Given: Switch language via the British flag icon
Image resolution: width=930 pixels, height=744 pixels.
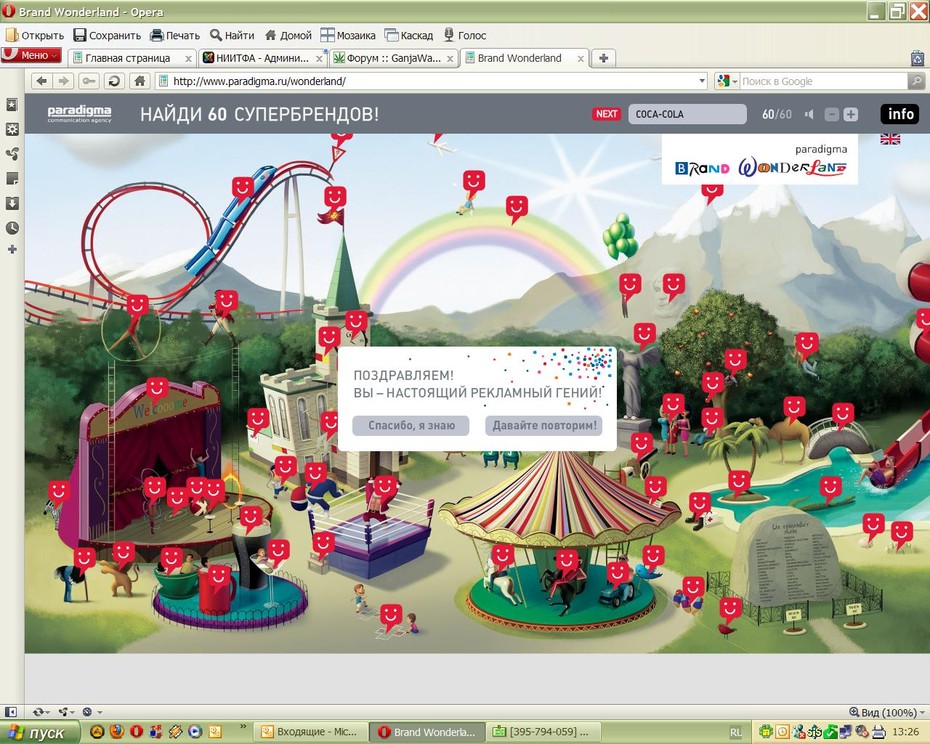Looking at the screenshot, I should coord(890,139).
